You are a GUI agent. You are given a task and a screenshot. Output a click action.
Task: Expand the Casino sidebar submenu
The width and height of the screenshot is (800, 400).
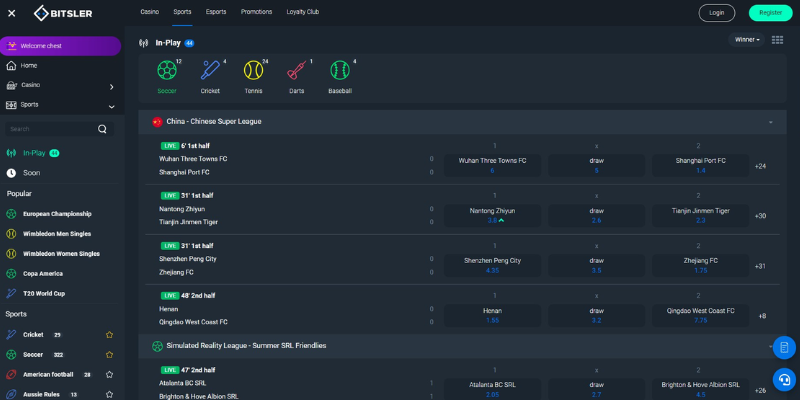tap(111, 86)
